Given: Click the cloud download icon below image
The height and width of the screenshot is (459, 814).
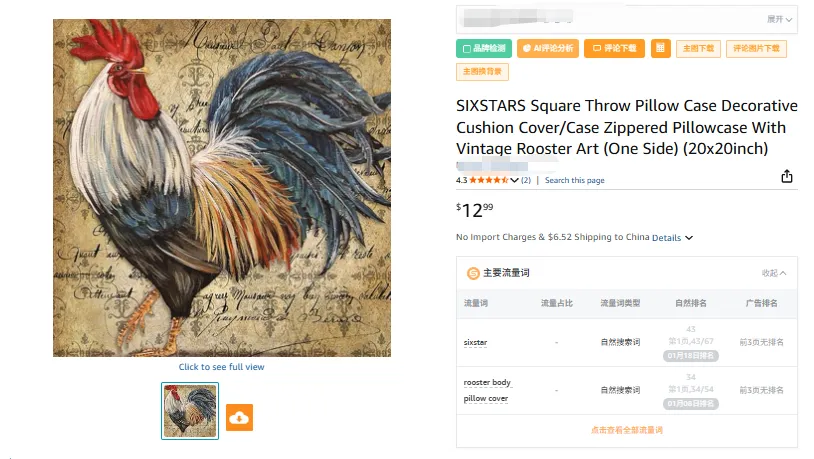Looking at the screenshot, I should coord(239,417).
